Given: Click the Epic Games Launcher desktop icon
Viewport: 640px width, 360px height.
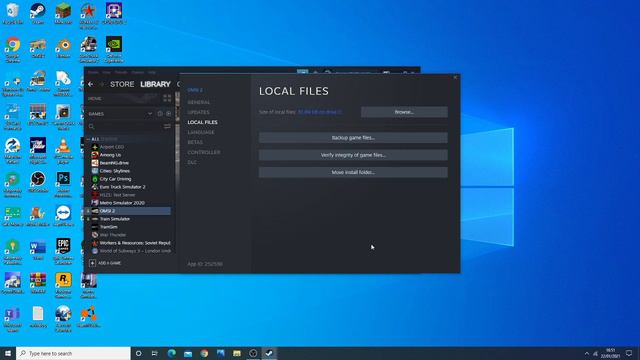Looking at the screenshot, I should pos(63,251).
